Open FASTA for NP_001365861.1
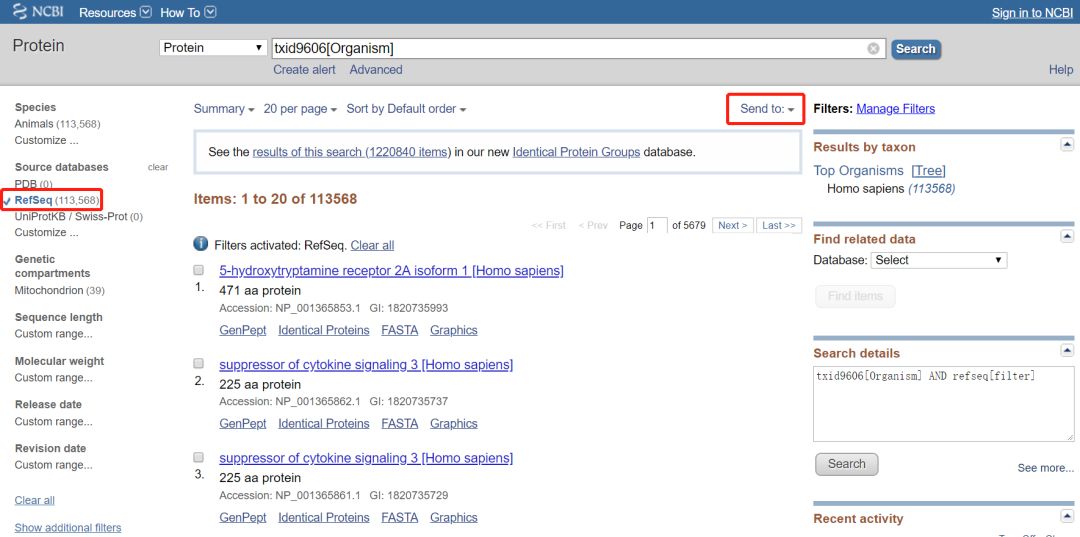The height and width of the screenshot is (537, 1080). (399, 518)
